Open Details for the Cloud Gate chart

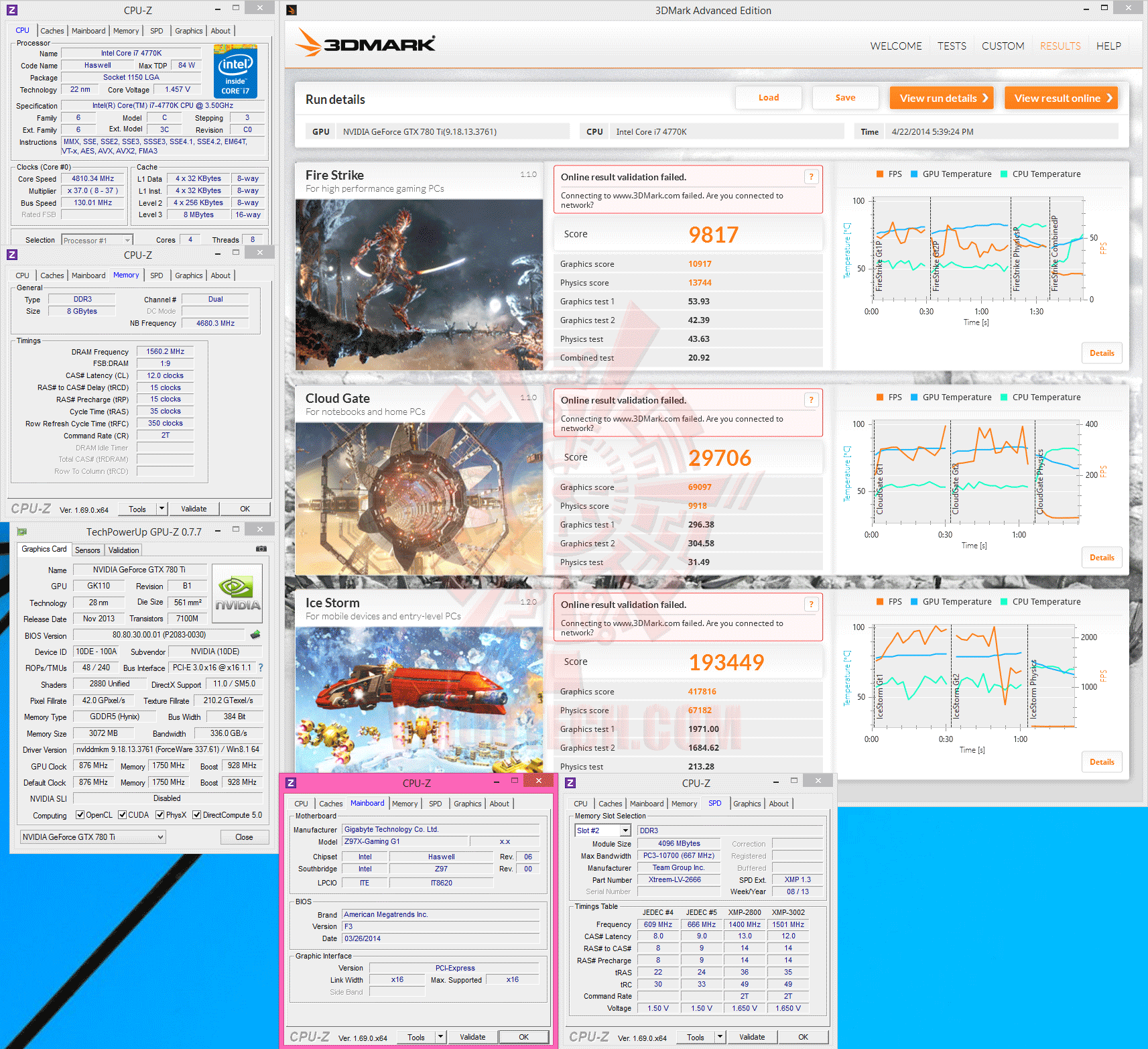tap(1102, 558)
